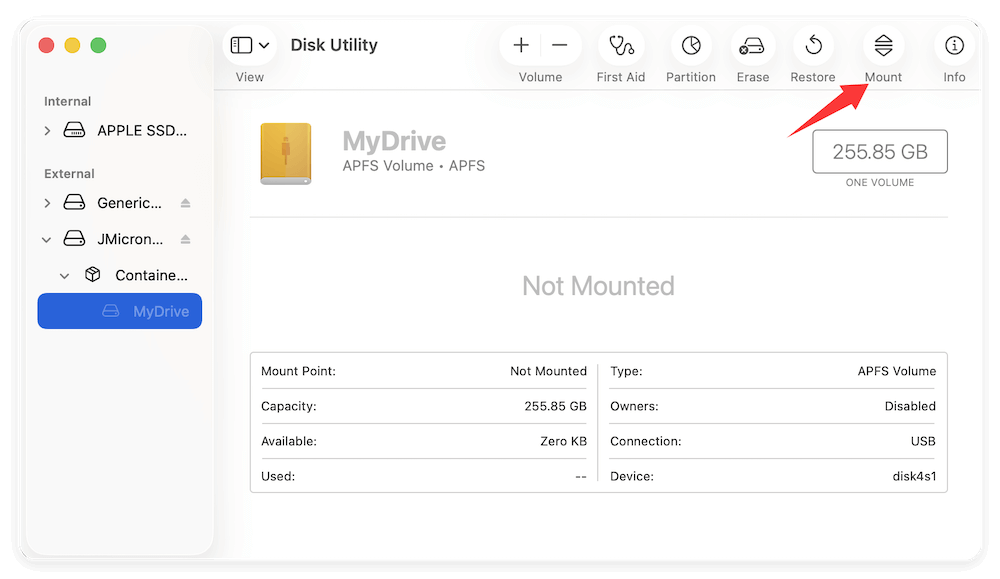This screenshot has height=579, width=1000.
Task: Expand the APPLE SSD disk entry
Action: click(46, 130)
